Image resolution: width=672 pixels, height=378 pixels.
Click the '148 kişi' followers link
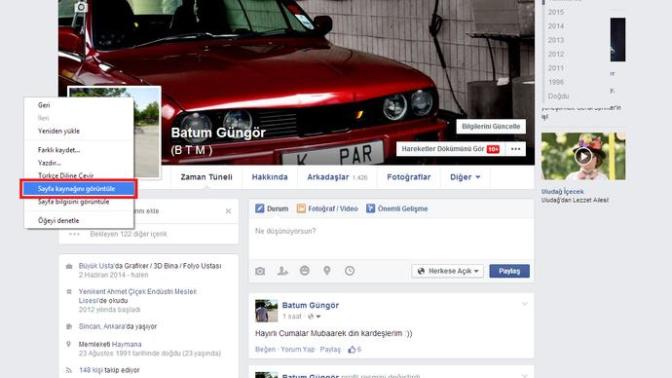91,370
